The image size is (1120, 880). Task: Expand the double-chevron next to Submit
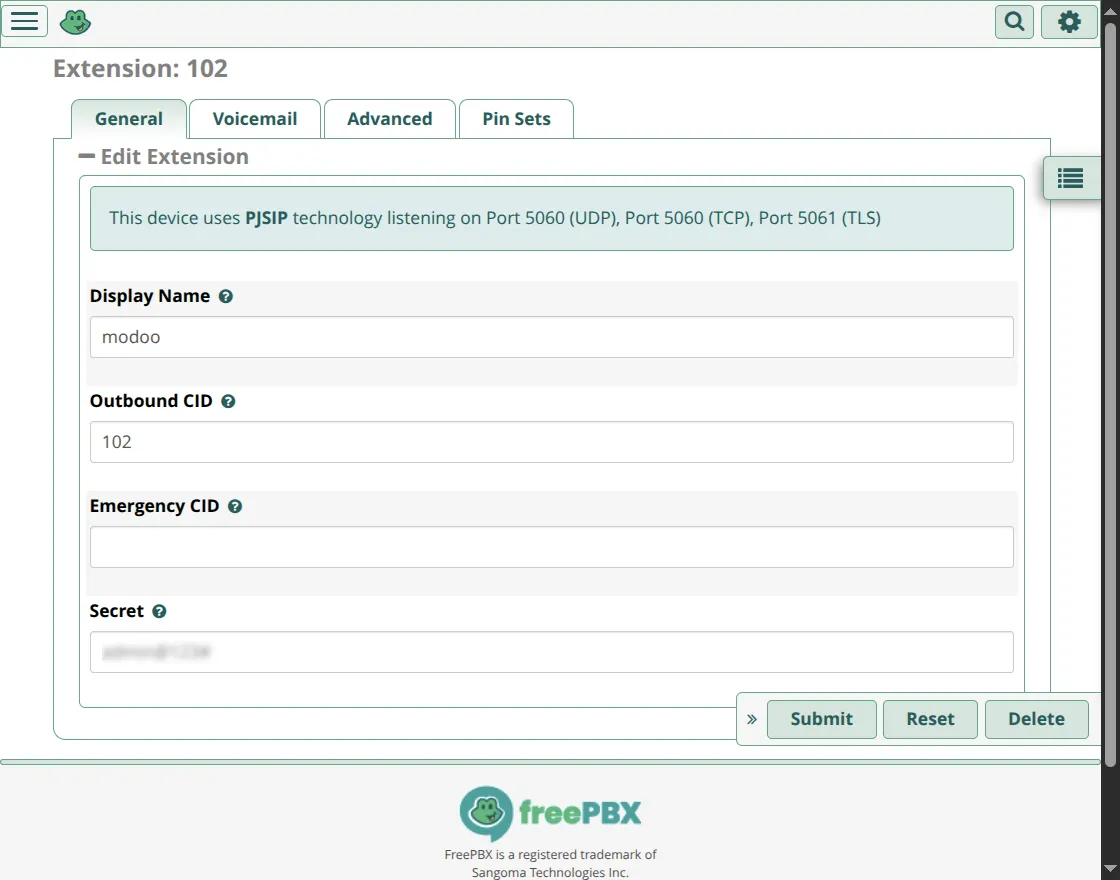click(x=751, y=719)
